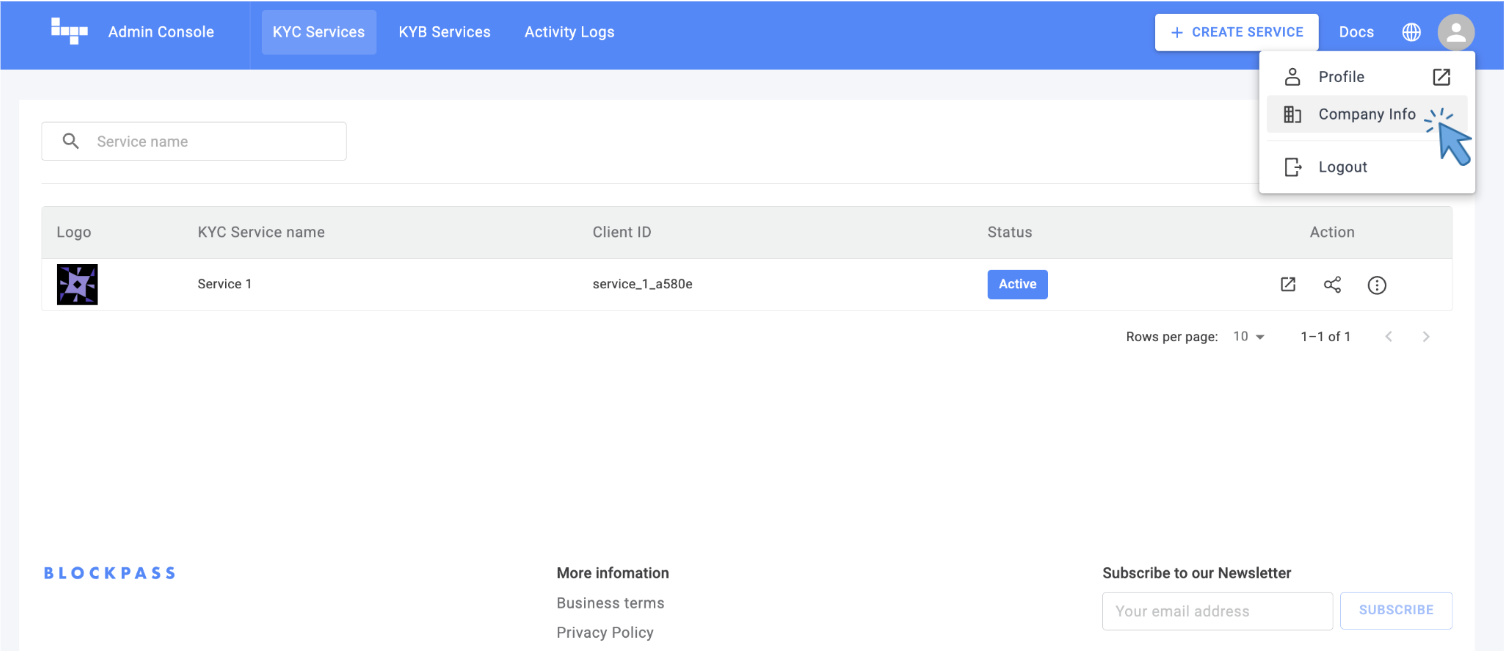Click the Service name search field
This screenshot has height=658, width=1506.
pos(210,142)
